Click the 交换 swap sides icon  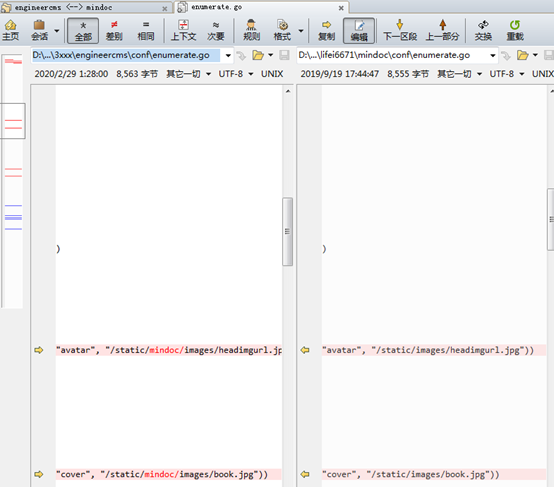[x=483, y=30]
